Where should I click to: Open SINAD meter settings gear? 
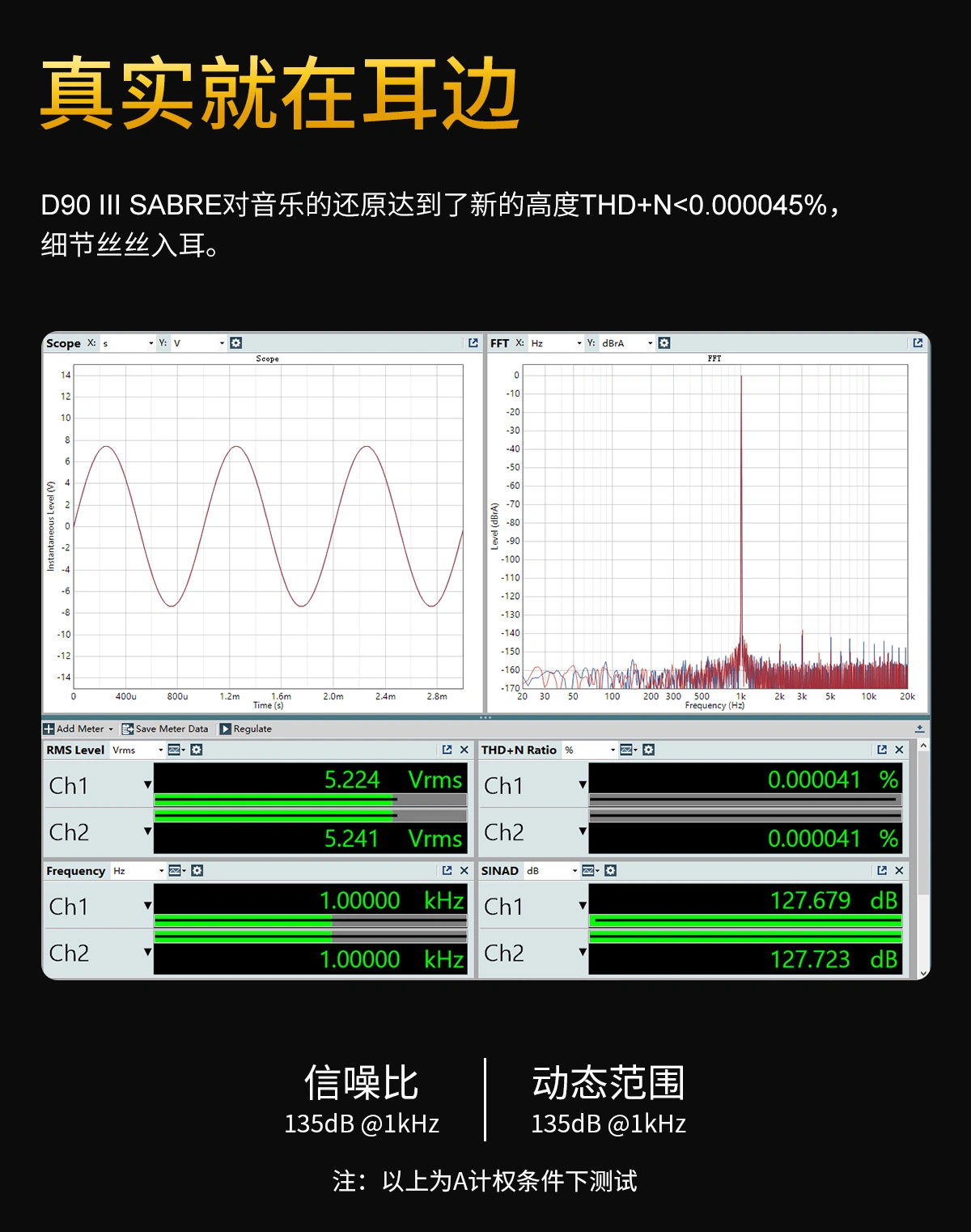(611, 871)
